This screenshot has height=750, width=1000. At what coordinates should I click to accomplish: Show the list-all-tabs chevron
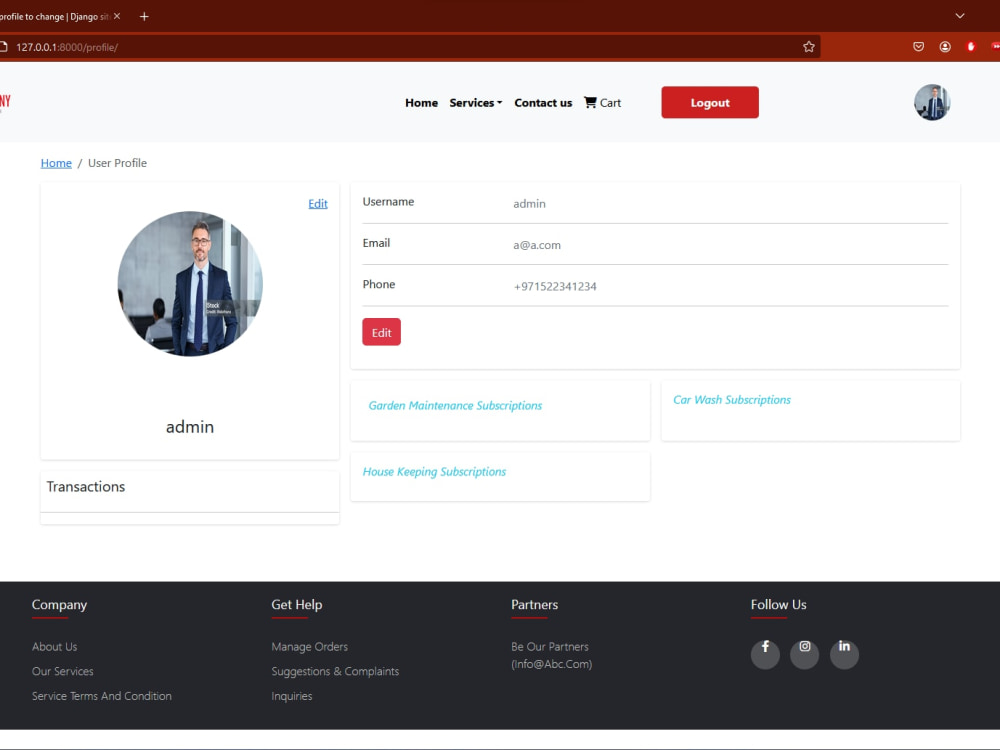[x=960, y=16]
